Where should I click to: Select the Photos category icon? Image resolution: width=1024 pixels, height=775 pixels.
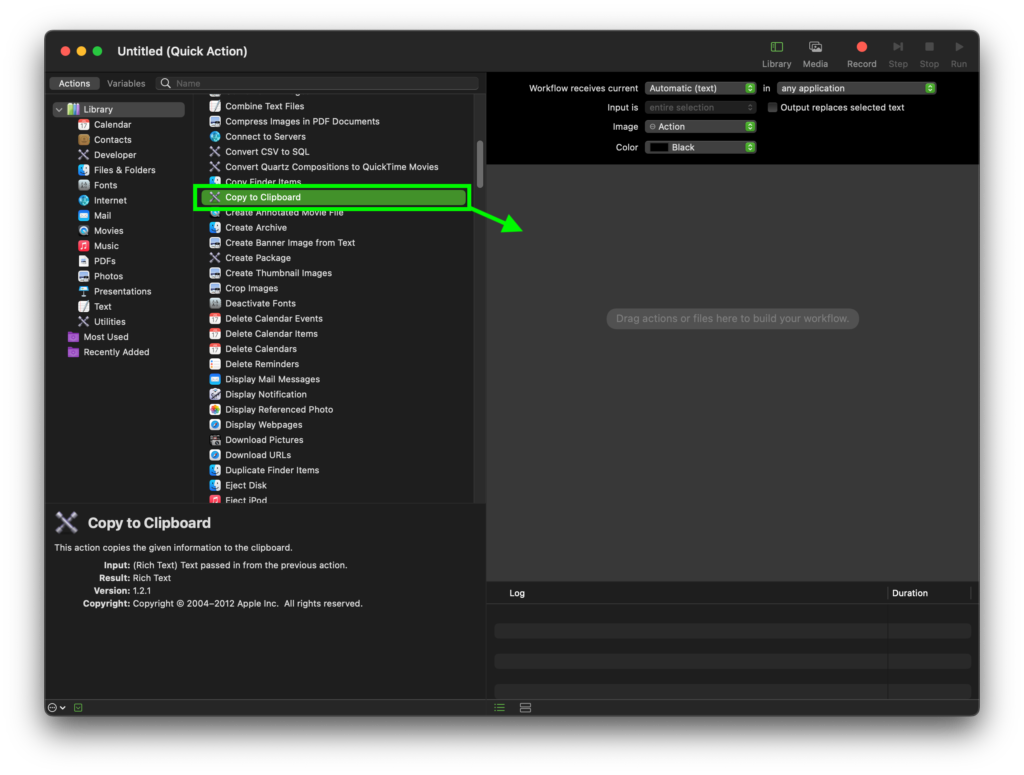[x=84, y=276]
